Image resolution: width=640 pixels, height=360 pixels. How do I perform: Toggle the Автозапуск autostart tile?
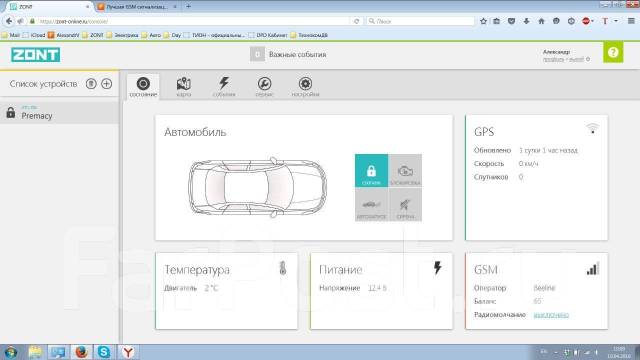(371, 204)
